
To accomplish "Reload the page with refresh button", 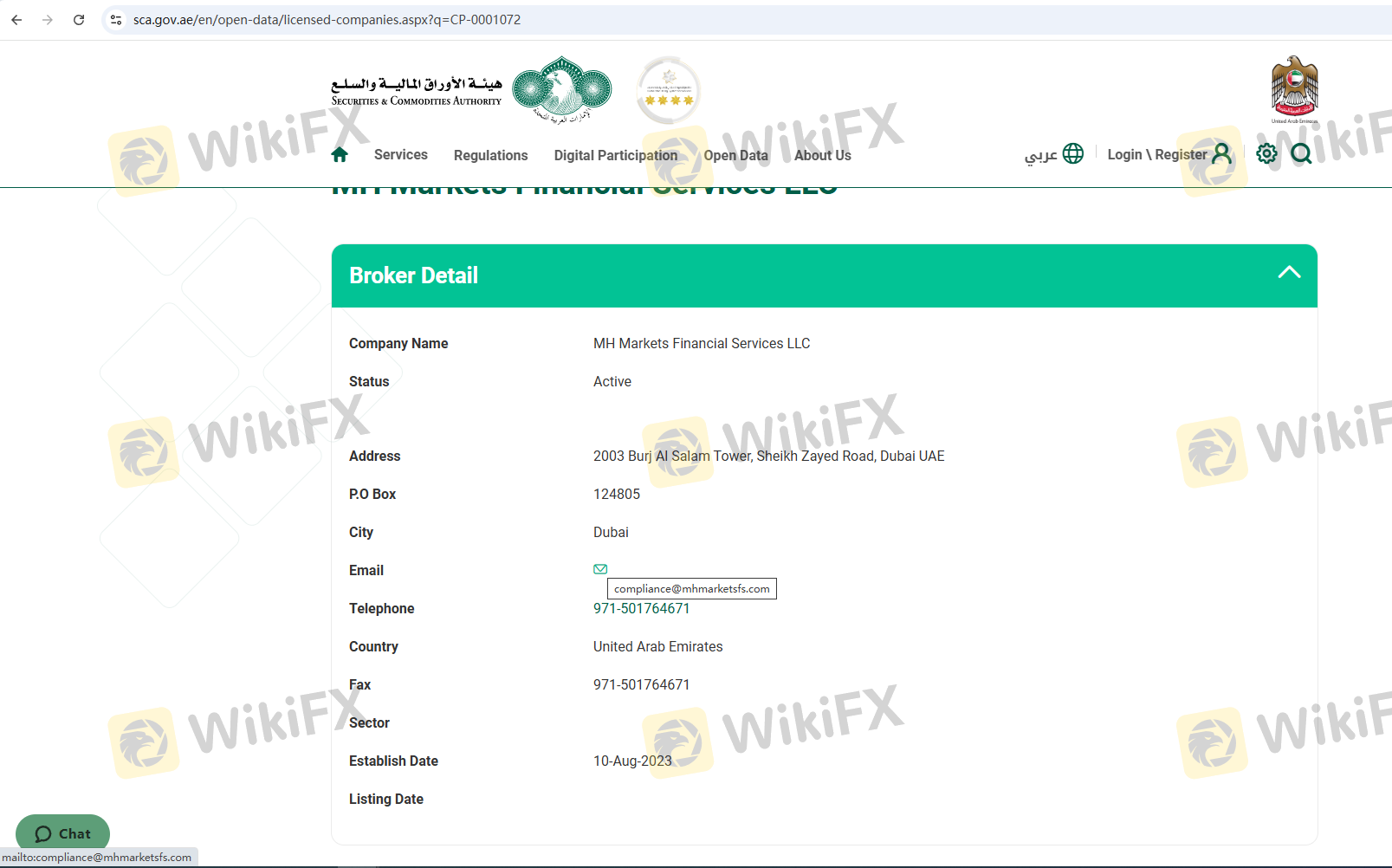I will click(79, 20).
